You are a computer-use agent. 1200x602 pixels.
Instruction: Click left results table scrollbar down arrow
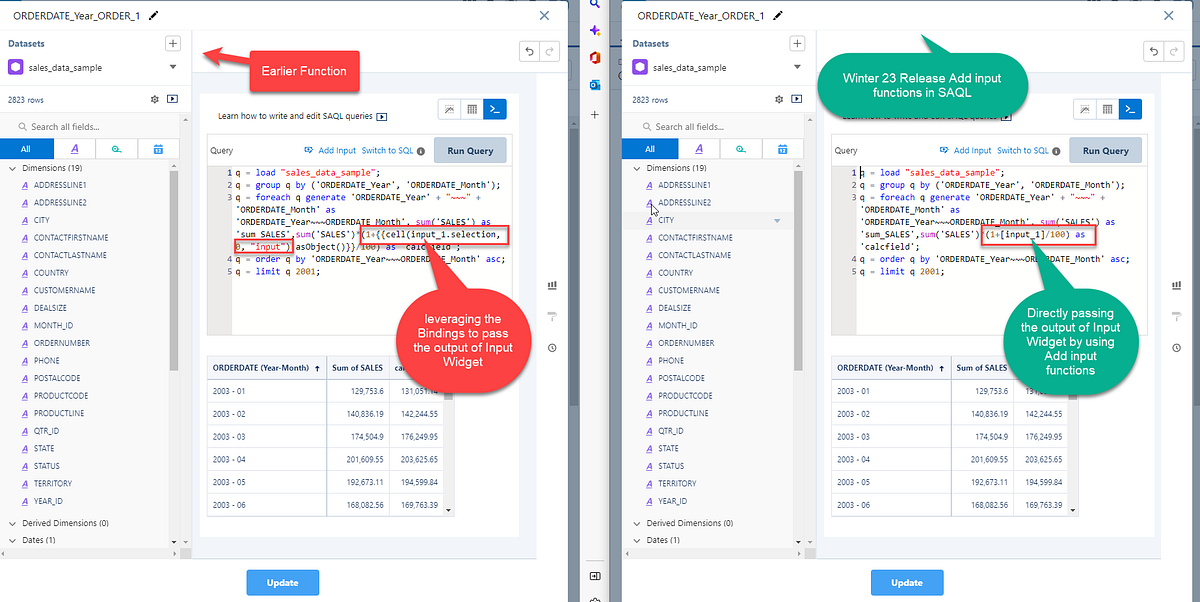[x=449, y=510]
